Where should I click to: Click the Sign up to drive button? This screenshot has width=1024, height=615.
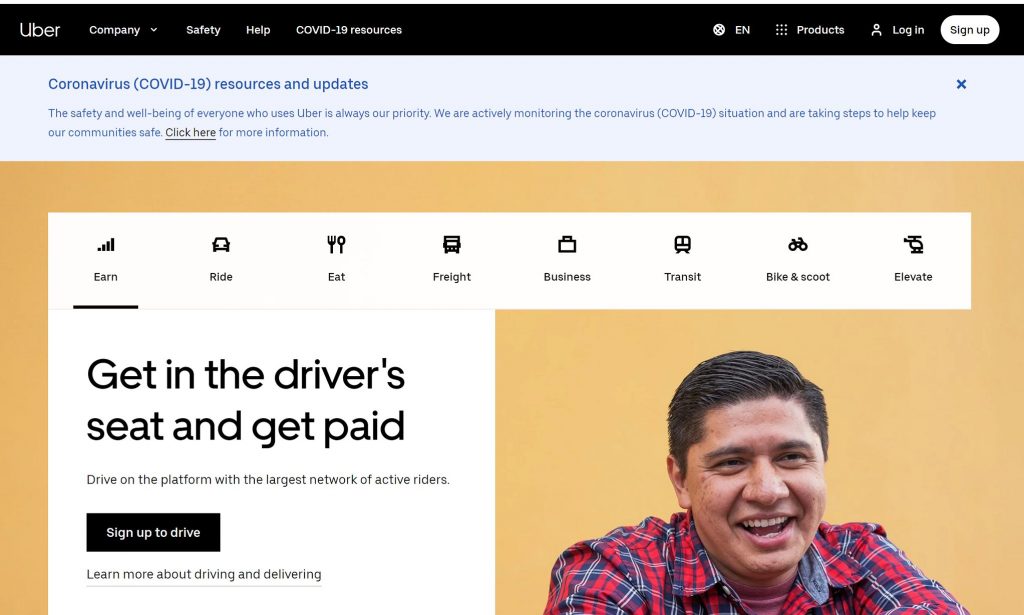153,533
